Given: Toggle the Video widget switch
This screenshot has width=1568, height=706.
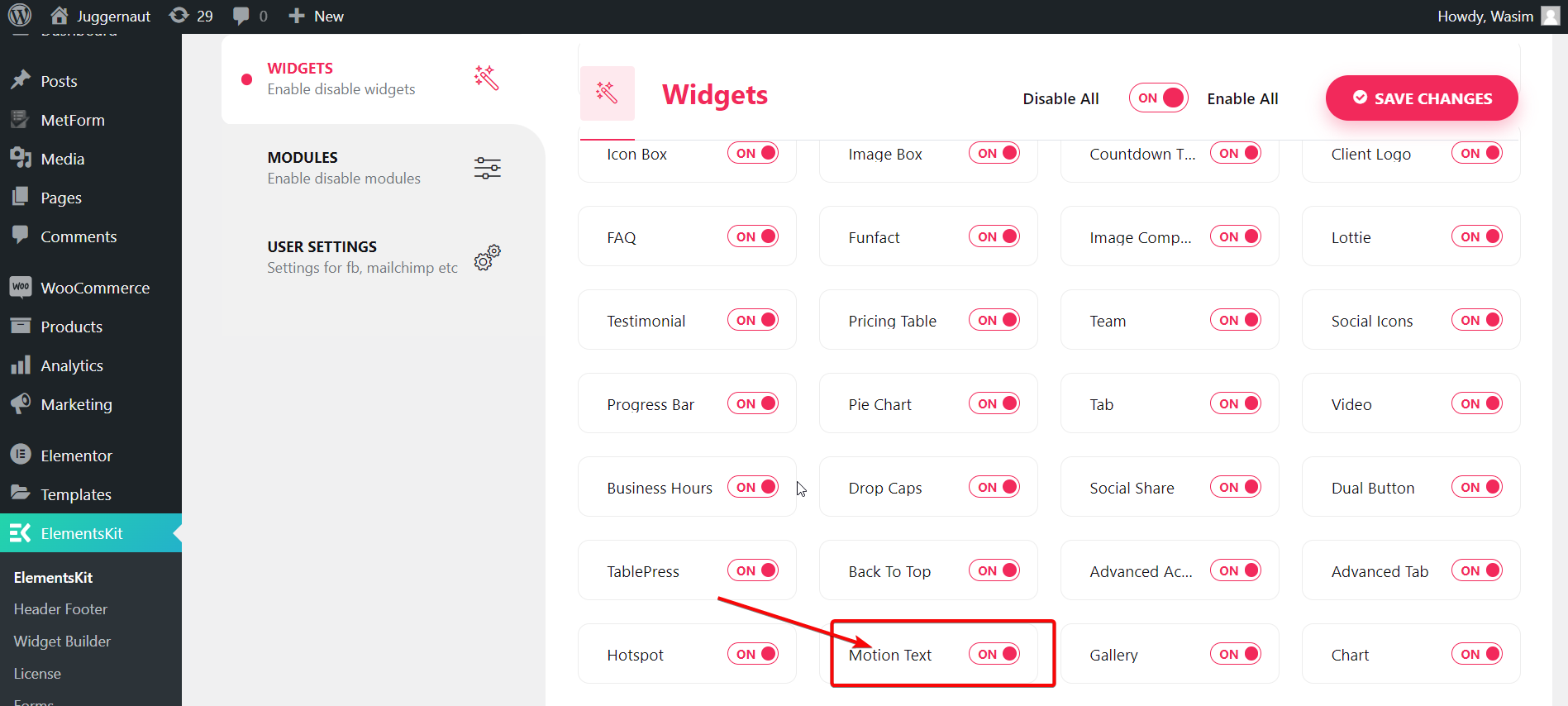Looking at the screenshot, I should [1477, 403].
